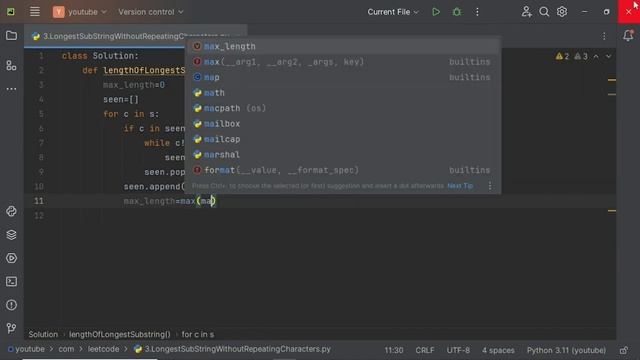
Task: Click 'for c in s:' code line
Action: (131, 114)
